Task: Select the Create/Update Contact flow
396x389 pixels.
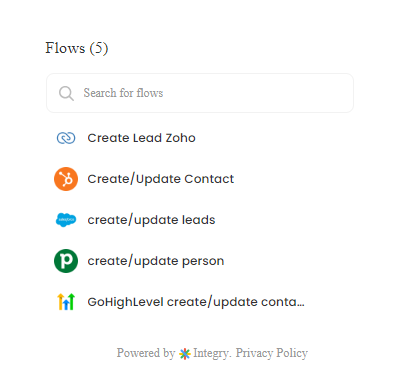Action: pyautogui.click(x=161, y=179)
